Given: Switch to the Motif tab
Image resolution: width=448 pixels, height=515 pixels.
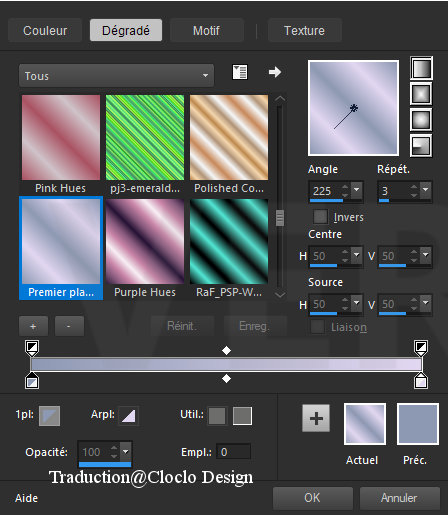Looking at the screenshot, I should [x=207, y=31].
